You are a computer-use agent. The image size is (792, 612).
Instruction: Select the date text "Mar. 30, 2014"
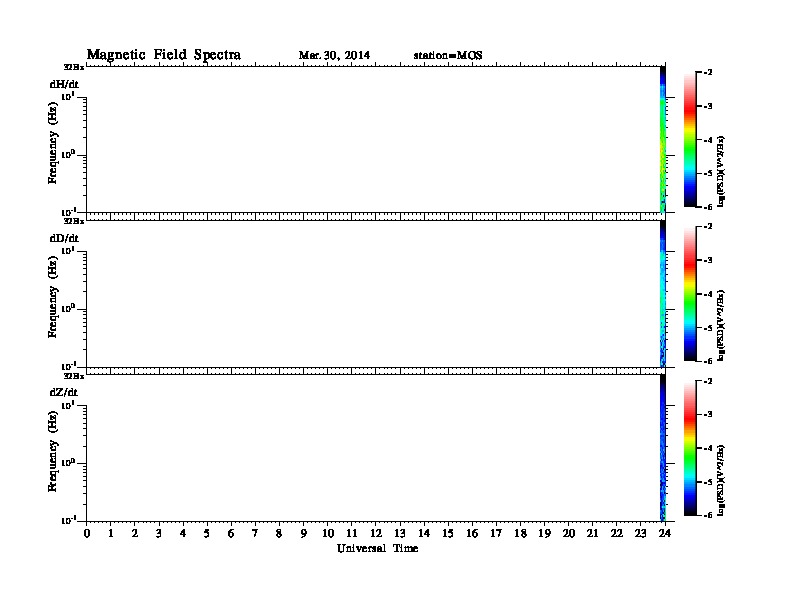click(x=334, y=55)
